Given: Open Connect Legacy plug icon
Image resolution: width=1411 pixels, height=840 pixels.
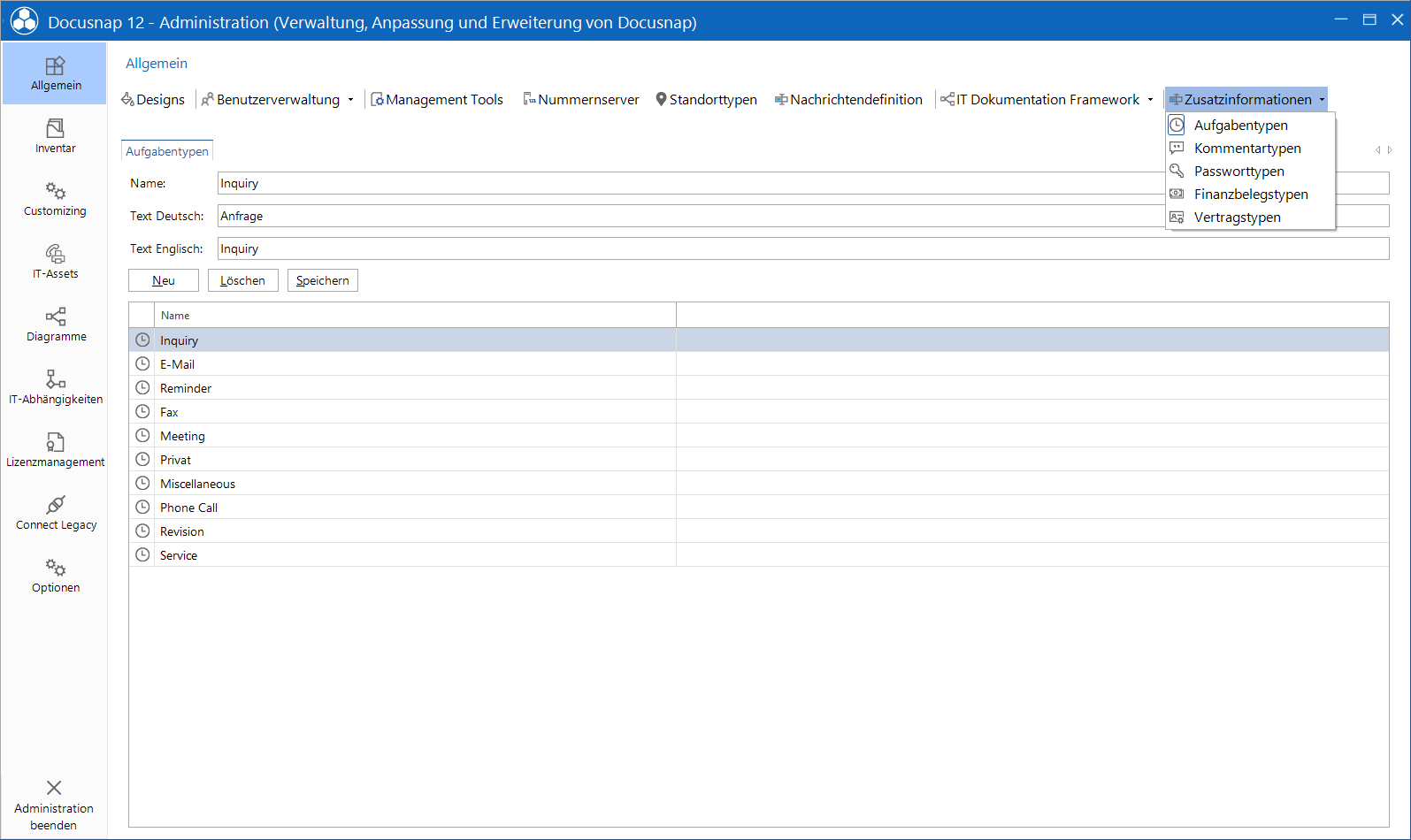Looking at the screenshot, I should (x=55, y=505).
